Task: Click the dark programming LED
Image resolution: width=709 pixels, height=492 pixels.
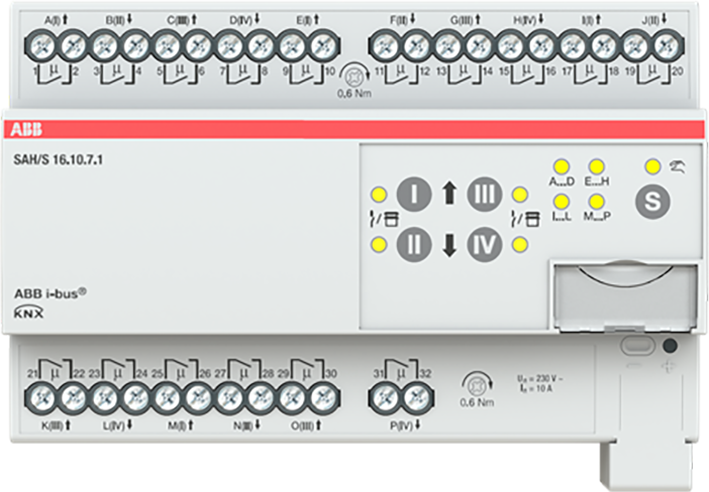Action: click(x=670, y=346)
